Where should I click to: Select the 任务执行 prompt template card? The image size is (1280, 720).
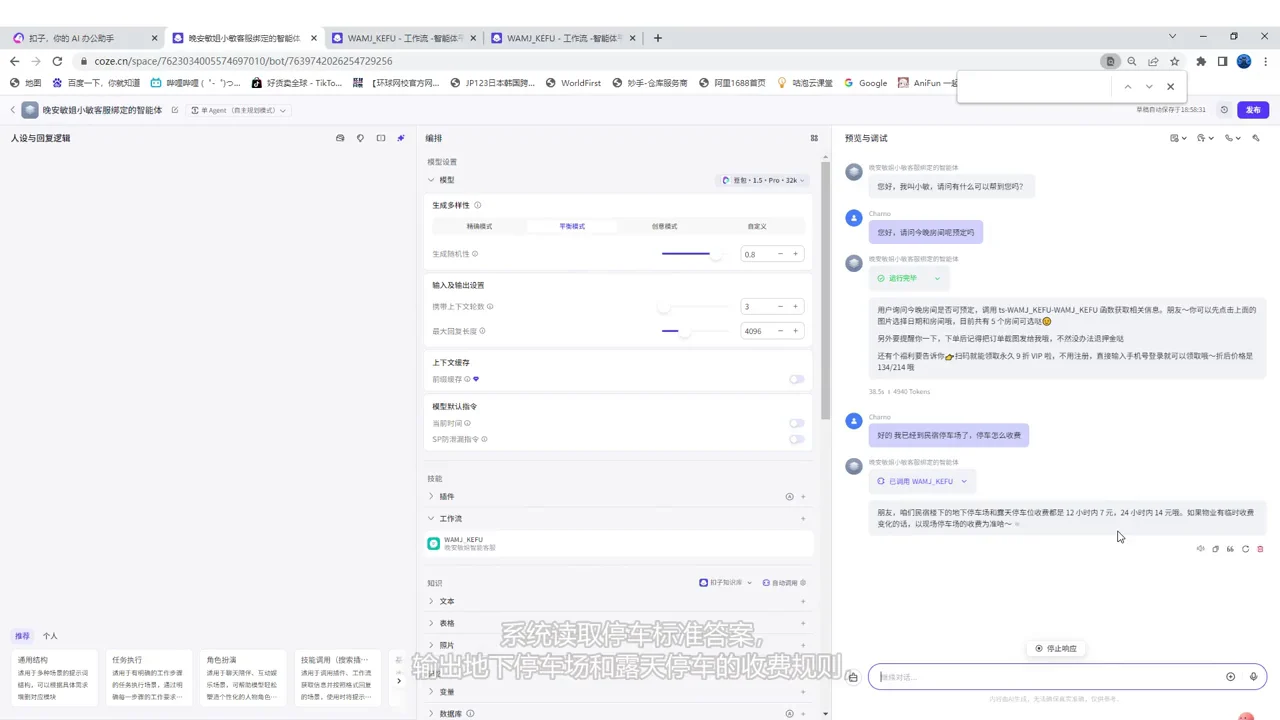pyautogui.click(x=149, y=678)
